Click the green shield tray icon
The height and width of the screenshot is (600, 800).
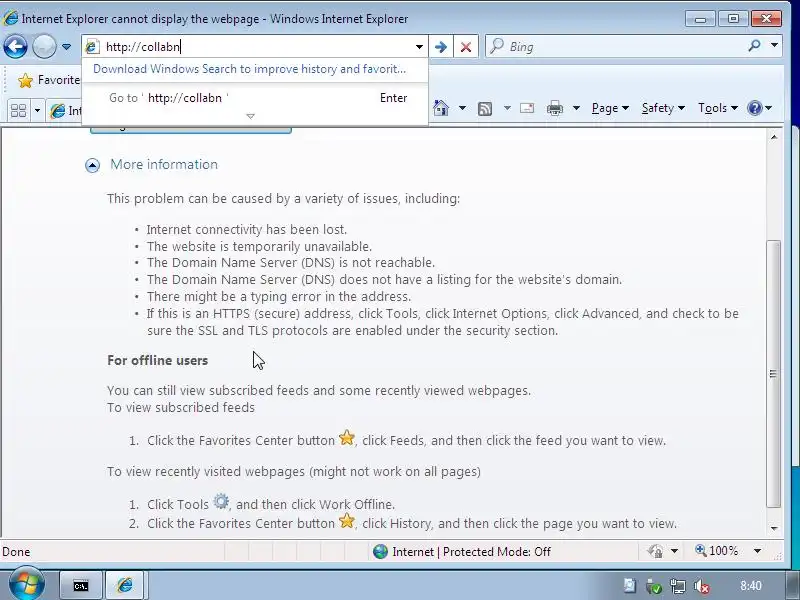pyautogui.click(x=654, y=587)
